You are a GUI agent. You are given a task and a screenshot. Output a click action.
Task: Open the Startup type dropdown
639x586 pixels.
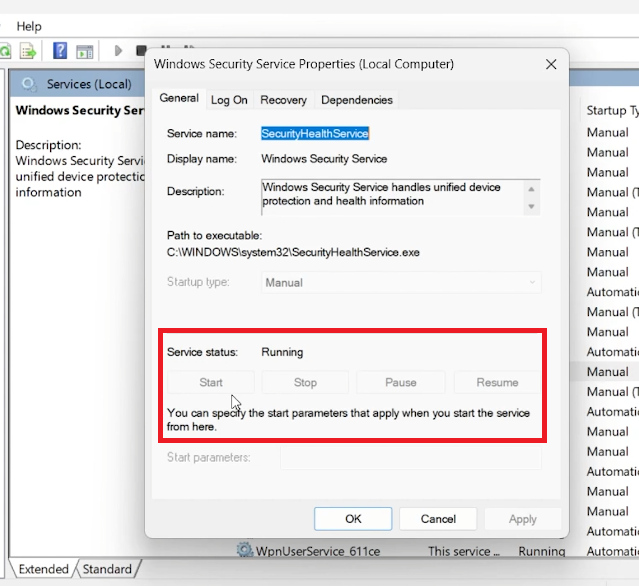tap(402, 283)
